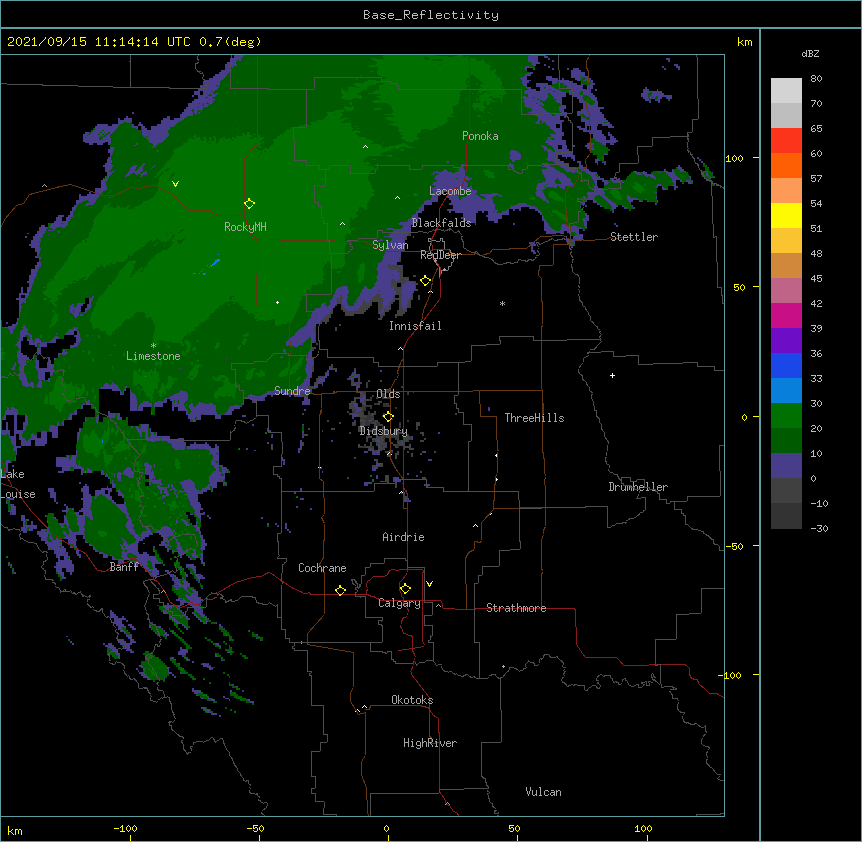Click the green 30 dBZ legend swatch

[786, 416]
